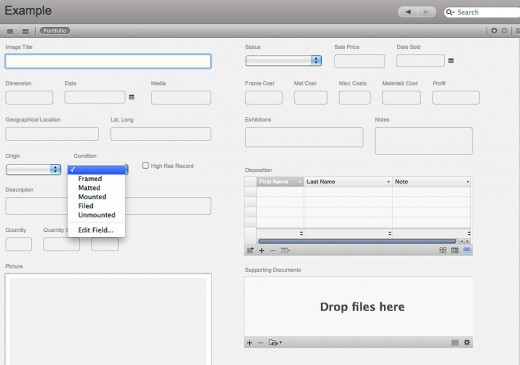Select the highlighted table layout icon for Disposition

coord(467,250)
